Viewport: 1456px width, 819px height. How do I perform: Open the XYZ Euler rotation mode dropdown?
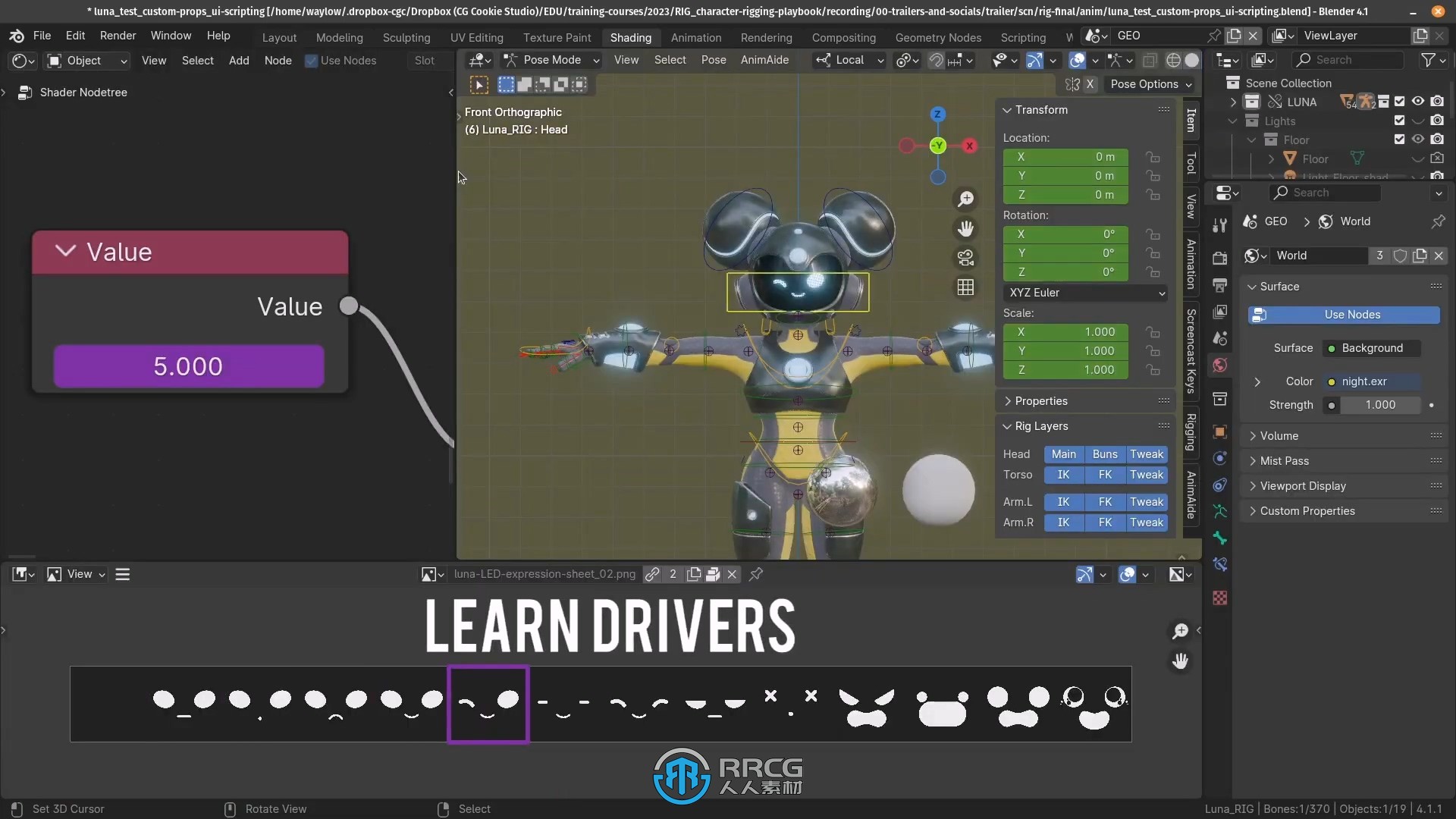point(1085,293)
